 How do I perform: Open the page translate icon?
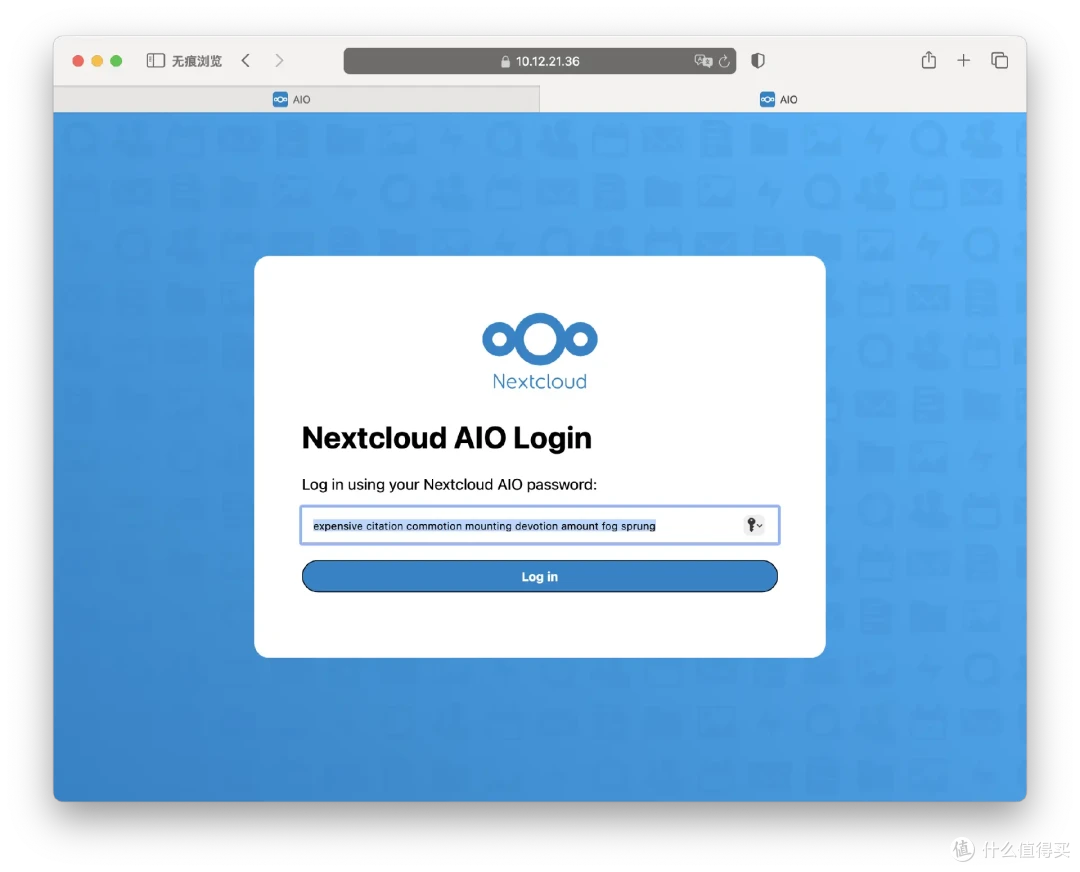(x=703, y=61)
